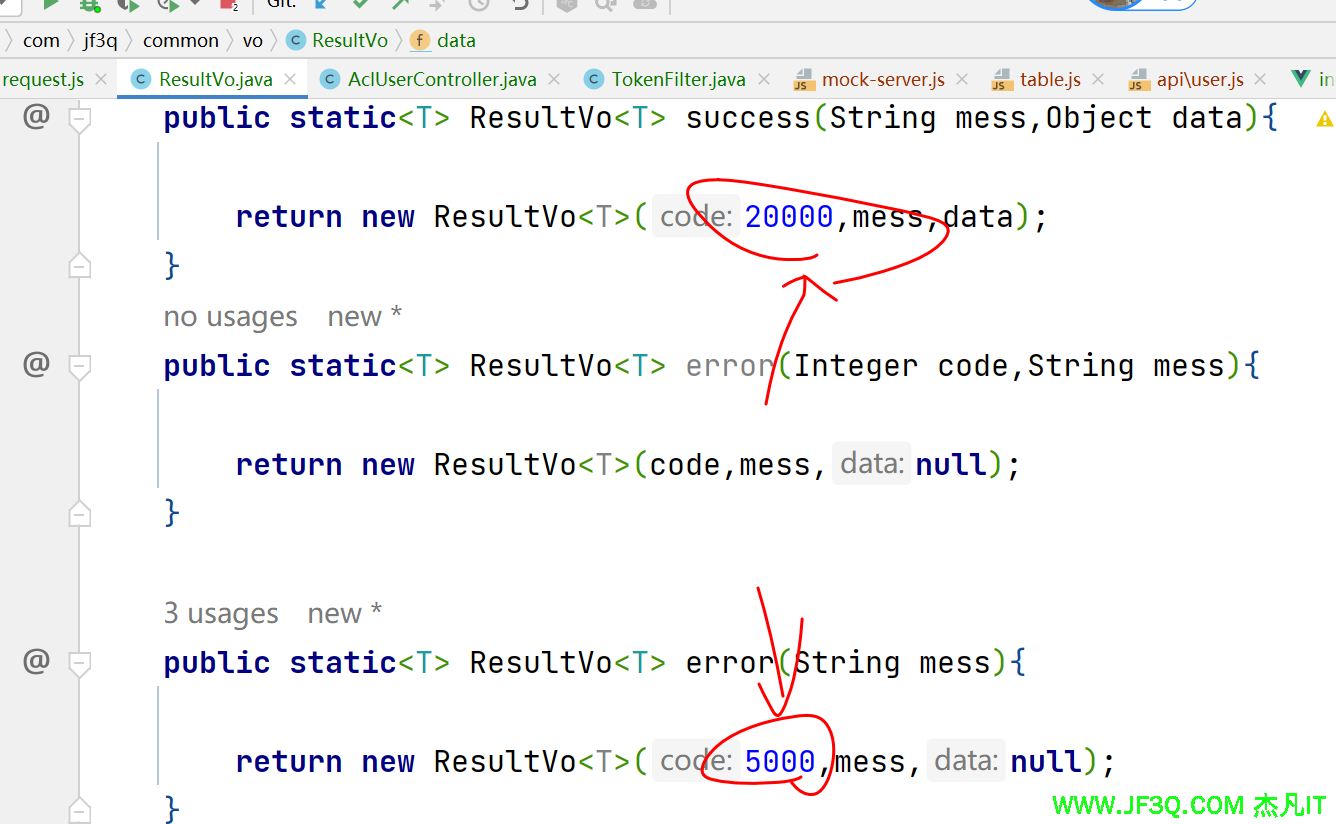Click the '3 usages' hint link
Viewport: 1336px width, 824px height.
221,613
